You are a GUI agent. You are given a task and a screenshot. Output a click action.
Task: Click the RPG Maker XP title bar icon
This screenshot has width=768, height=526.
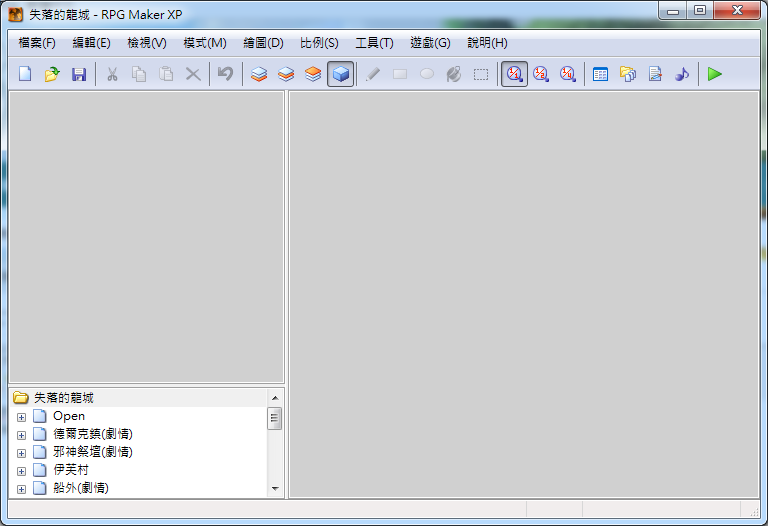16,15
